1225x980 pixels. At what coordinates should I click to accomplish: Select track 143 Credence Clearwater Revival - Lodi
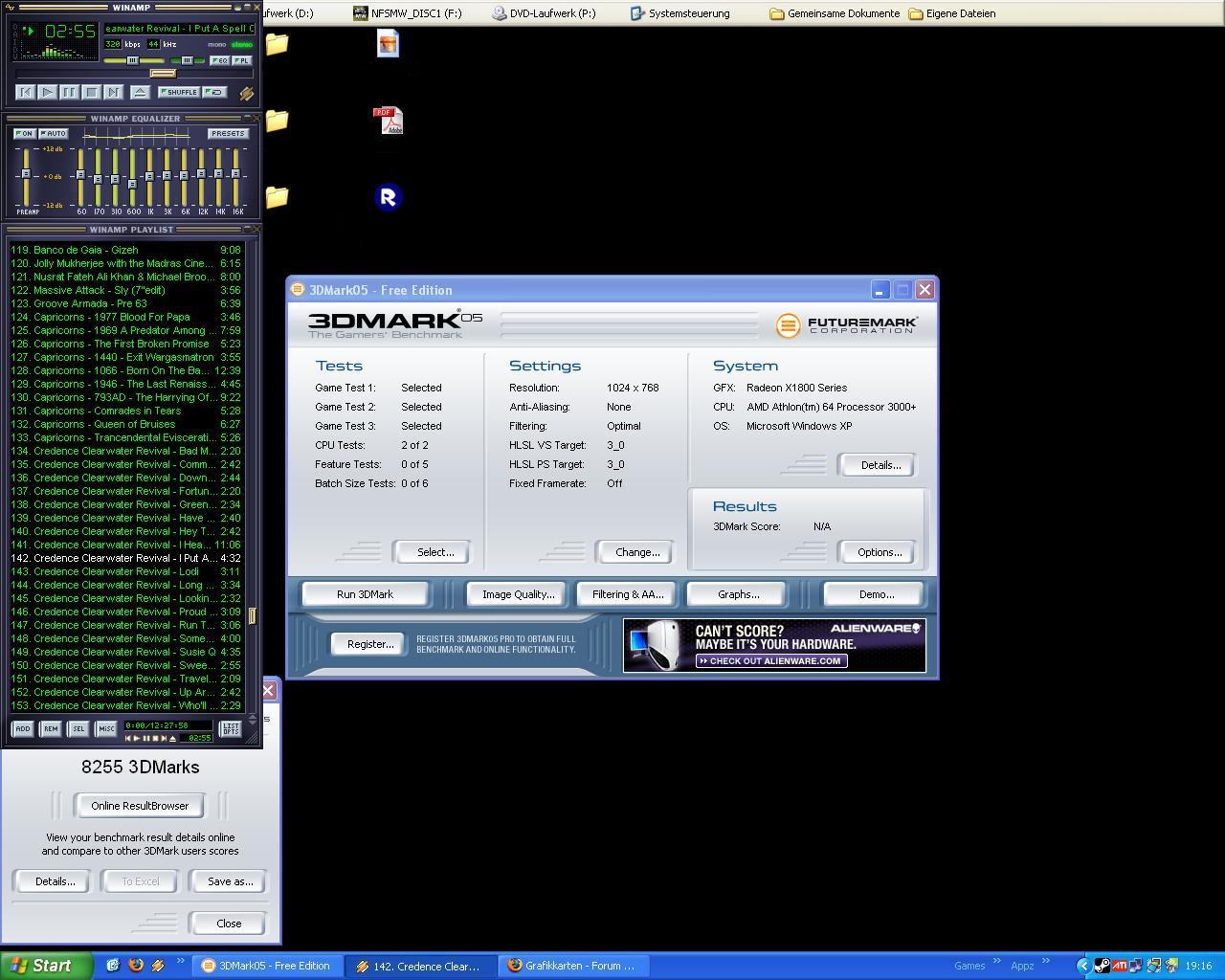coord(126,571)
